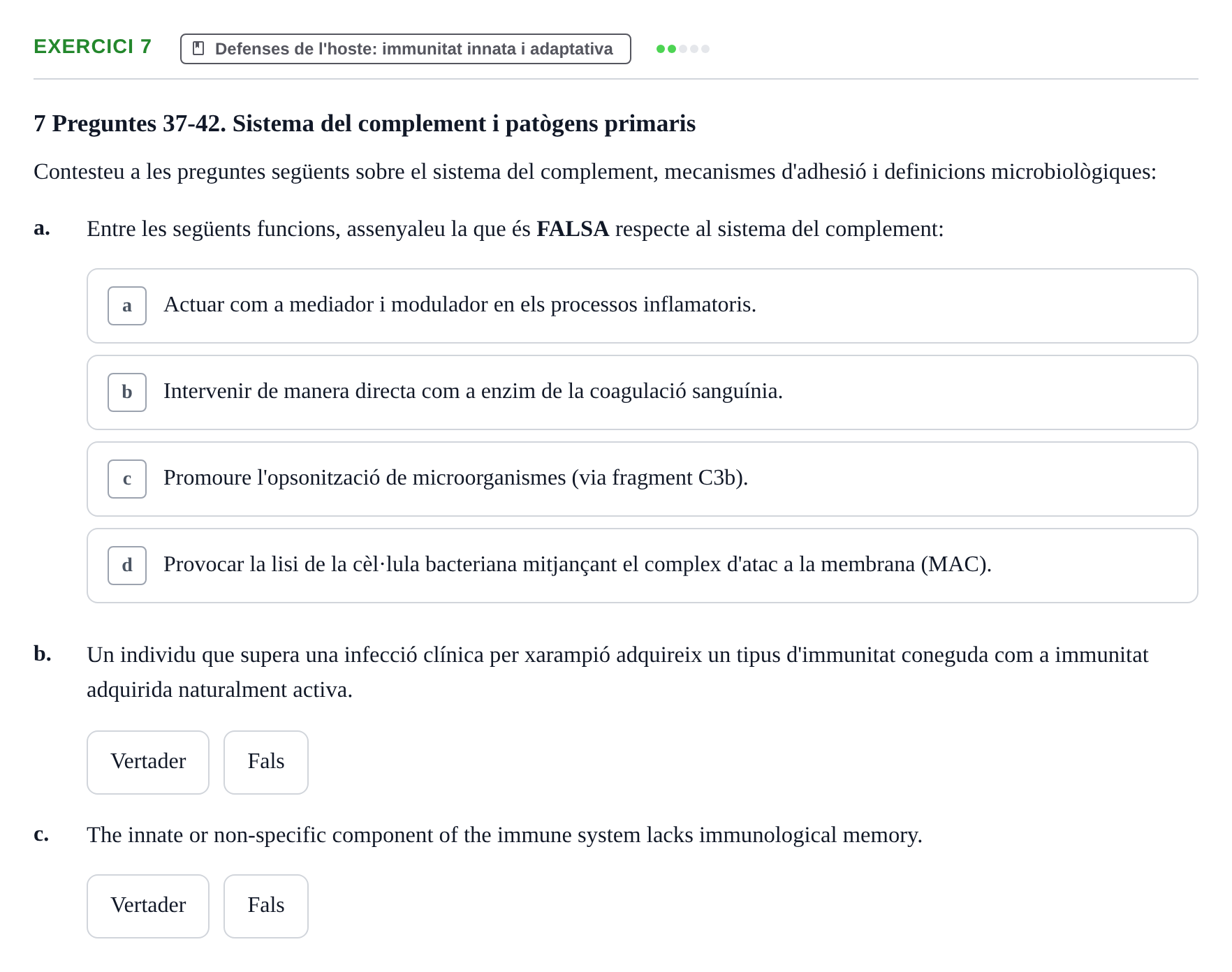Choose Vertader for the xarampió question
The height and width of the screenshot is (972, 1232).
tap(148, 763)
